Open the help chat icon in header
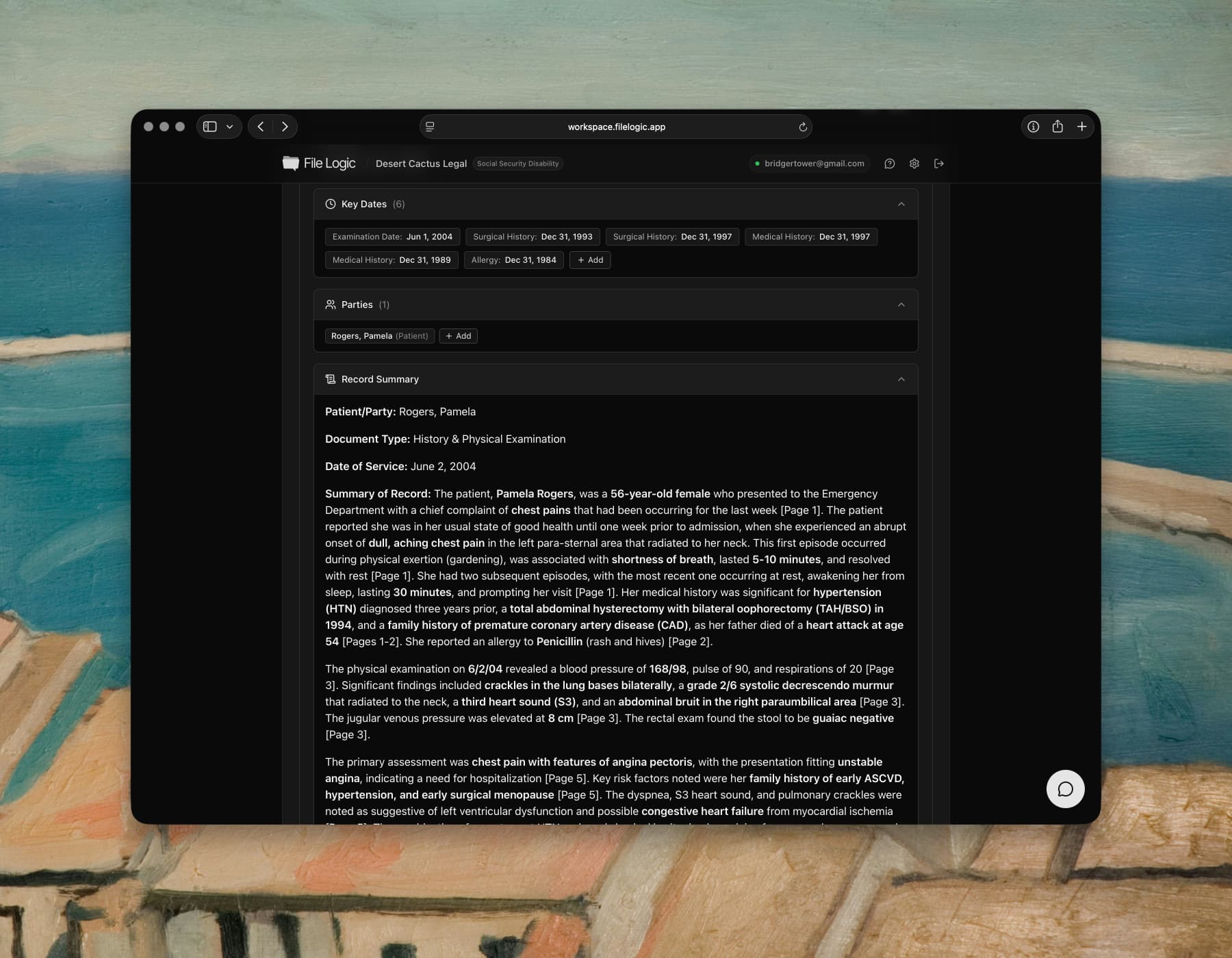1232x958 pixels. pos(889,164)
